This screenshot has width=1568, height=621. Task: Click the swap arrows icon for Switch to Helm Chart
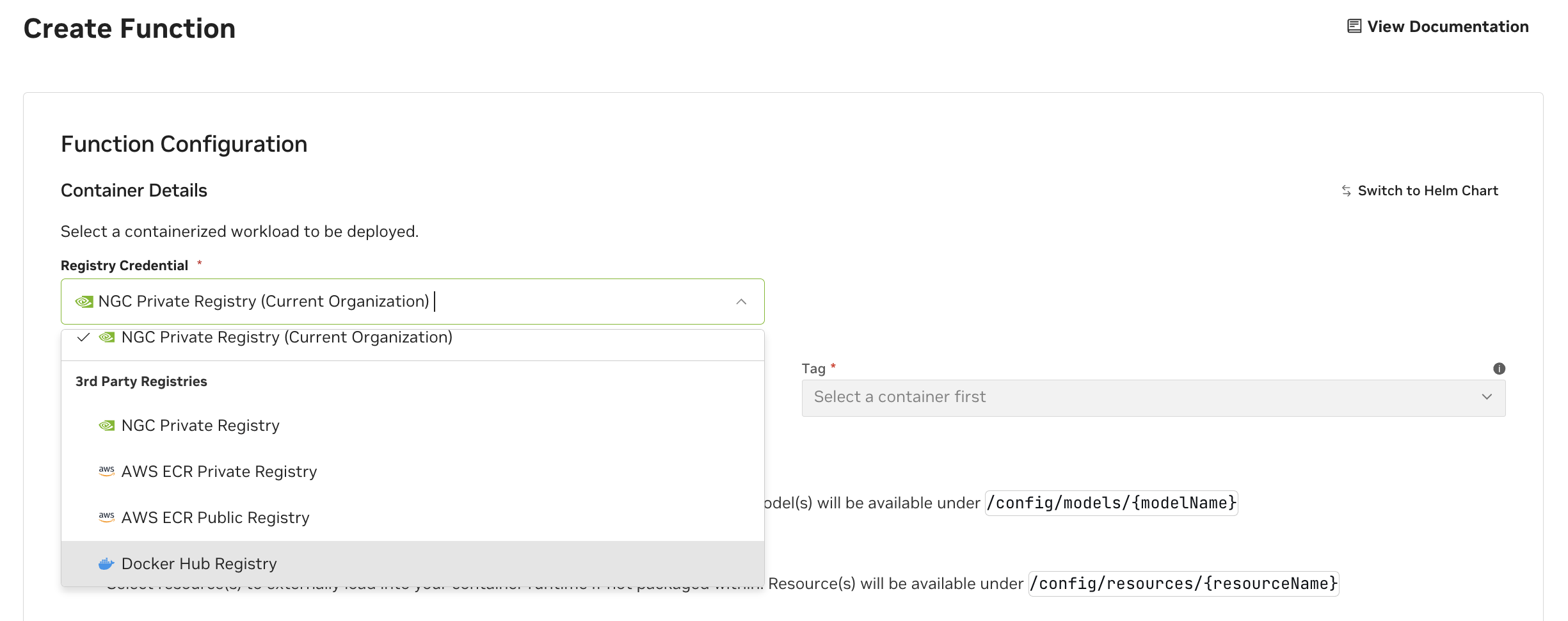[1347, 190]
